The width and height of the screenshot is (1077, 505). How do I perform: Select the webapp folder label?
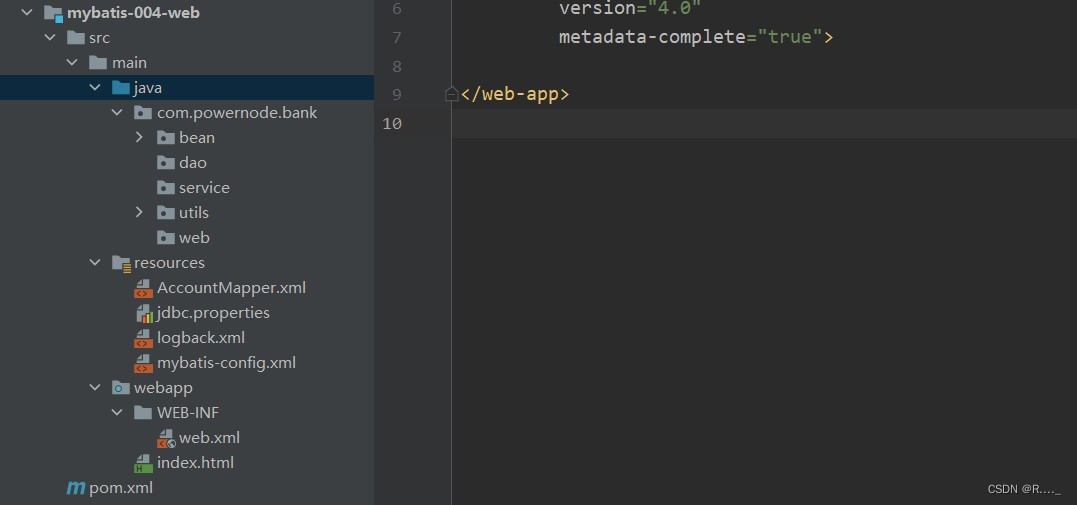point(163,388)
